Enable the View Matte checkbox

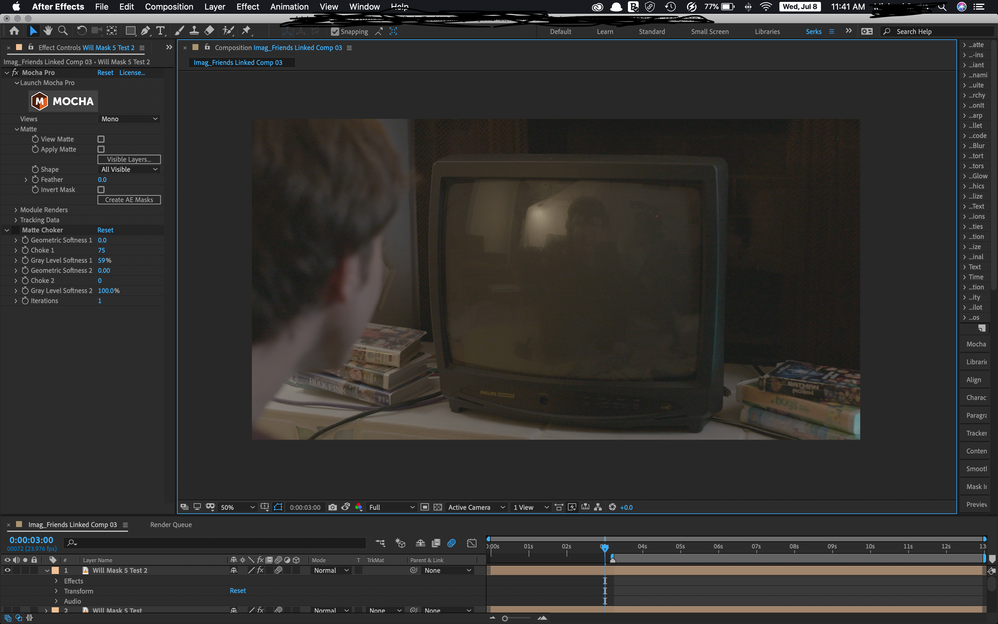101,139
